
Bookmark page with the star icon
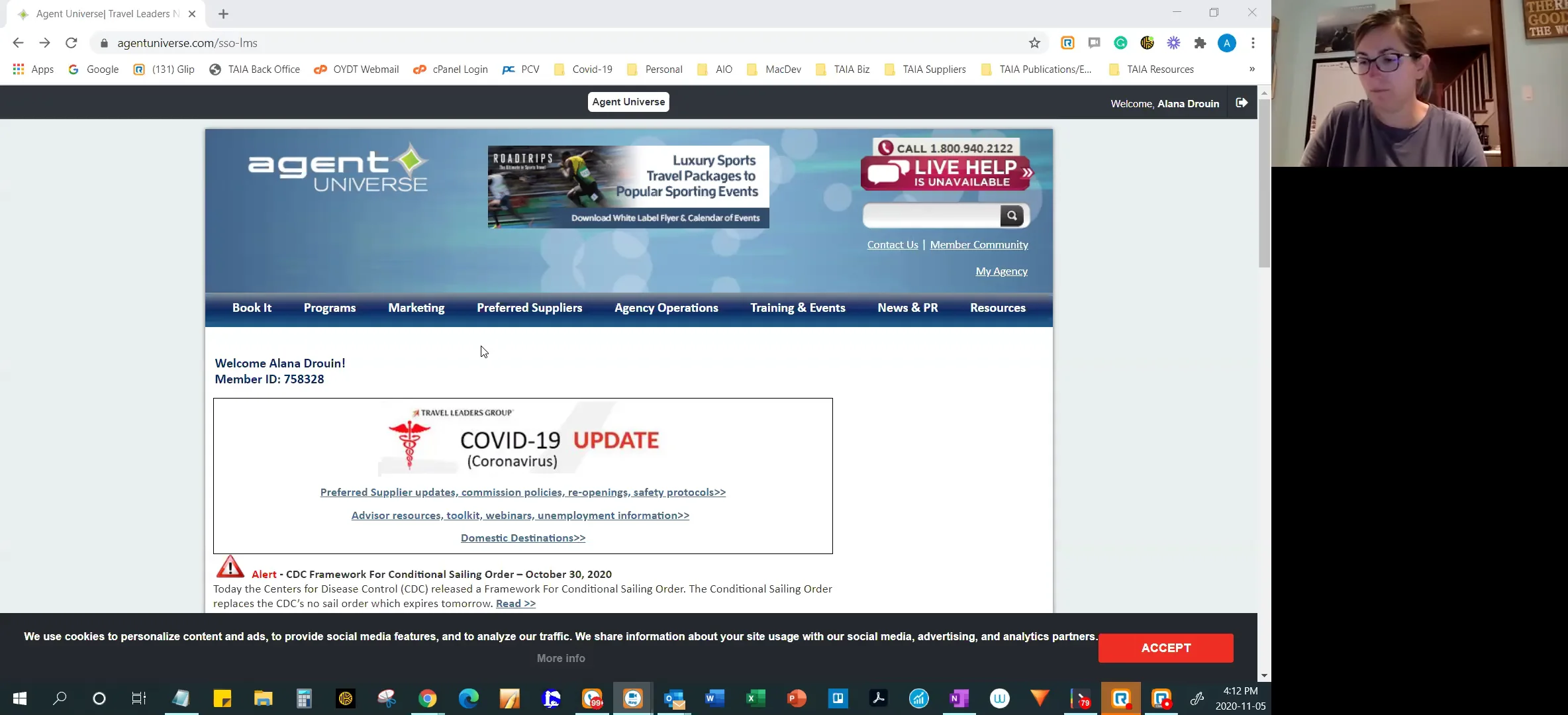(x=1034, y=43)
